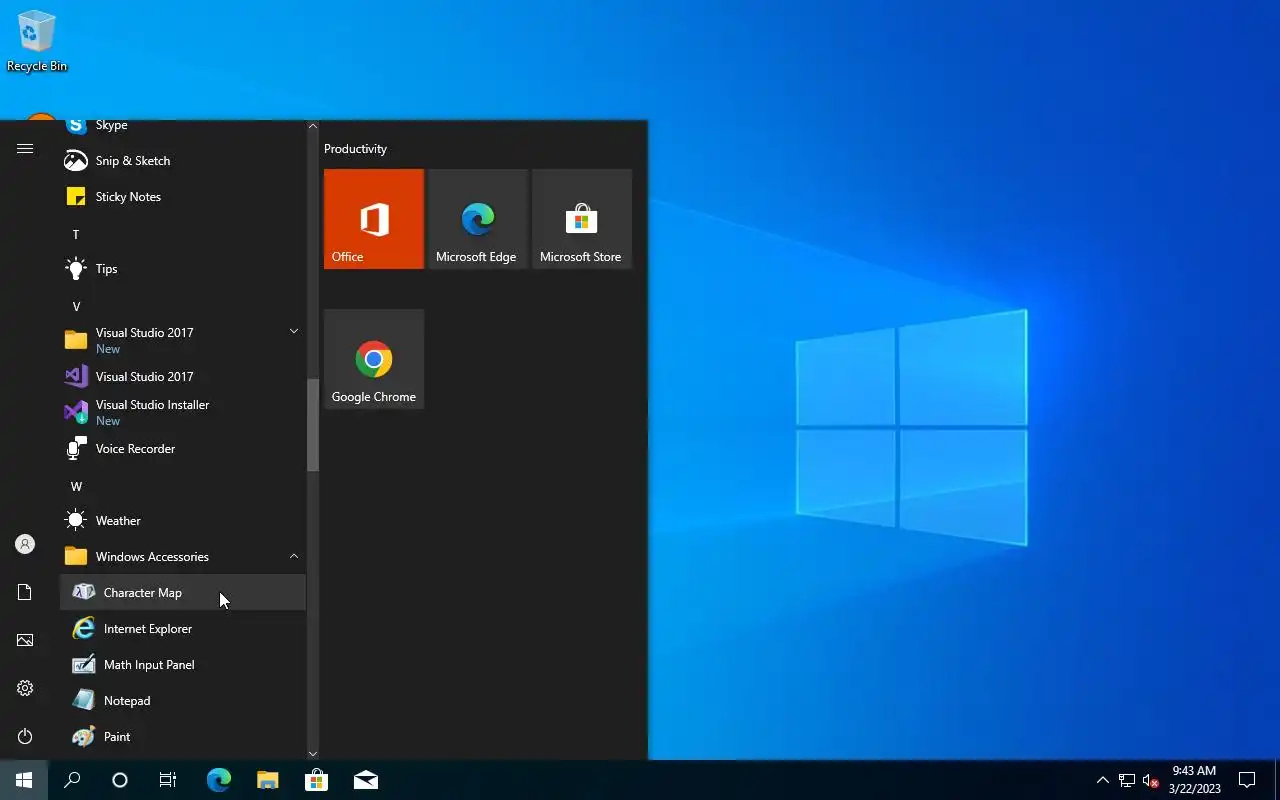Open the Tips app

183,268
